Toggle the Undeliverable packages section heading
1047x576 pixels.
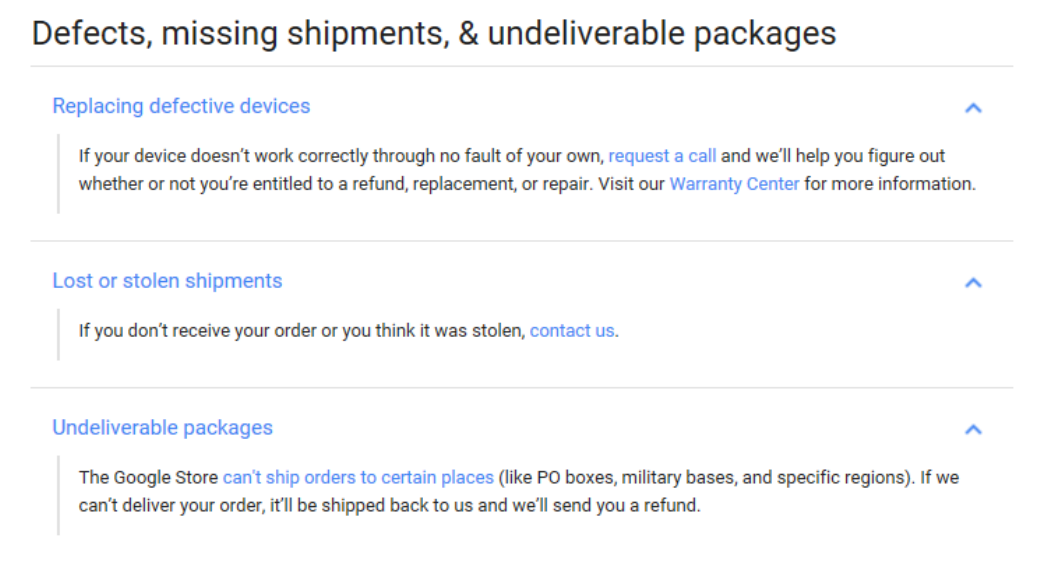click(162, 428)
